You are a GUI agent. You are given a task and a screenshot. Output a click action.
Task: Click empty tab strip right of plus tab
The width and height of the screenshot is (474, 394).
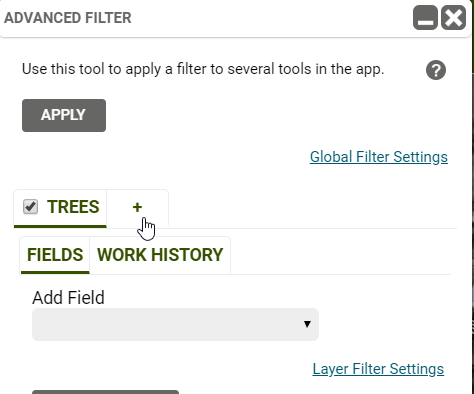pyautogui.click(x=312, y=209)
